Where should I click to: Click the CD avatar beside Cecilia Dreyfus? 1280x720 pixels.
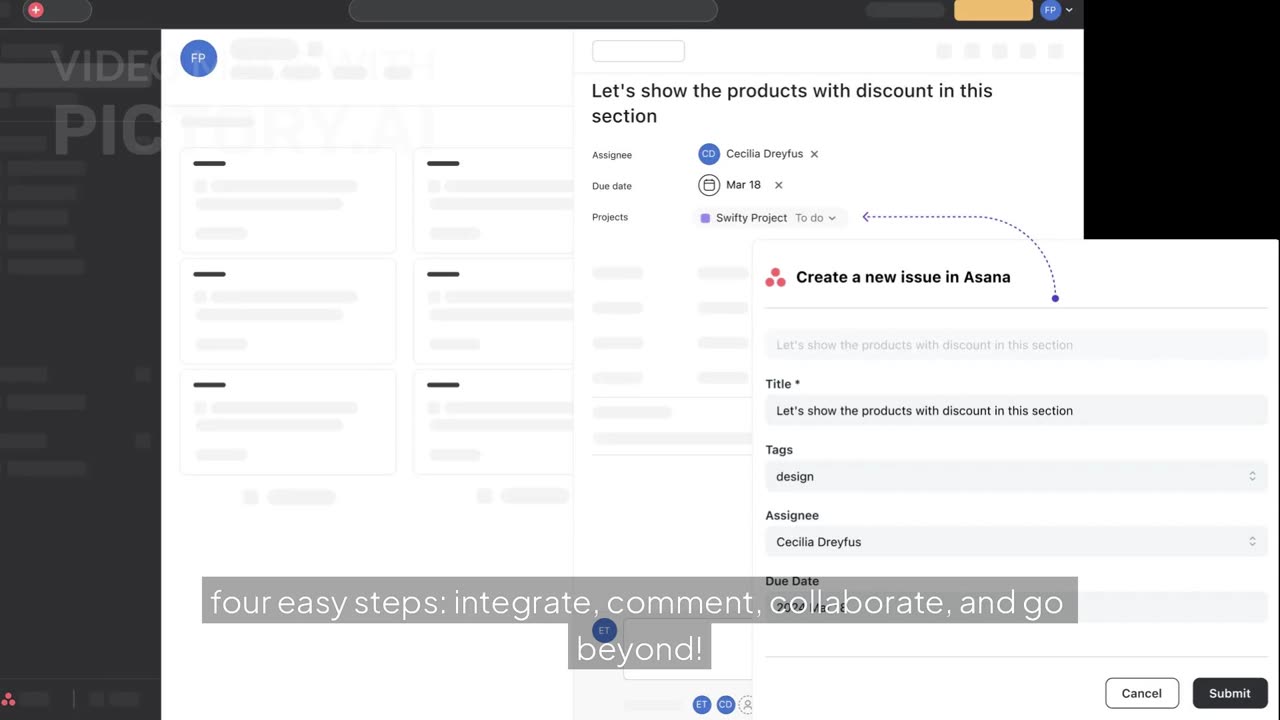(708, 154)
